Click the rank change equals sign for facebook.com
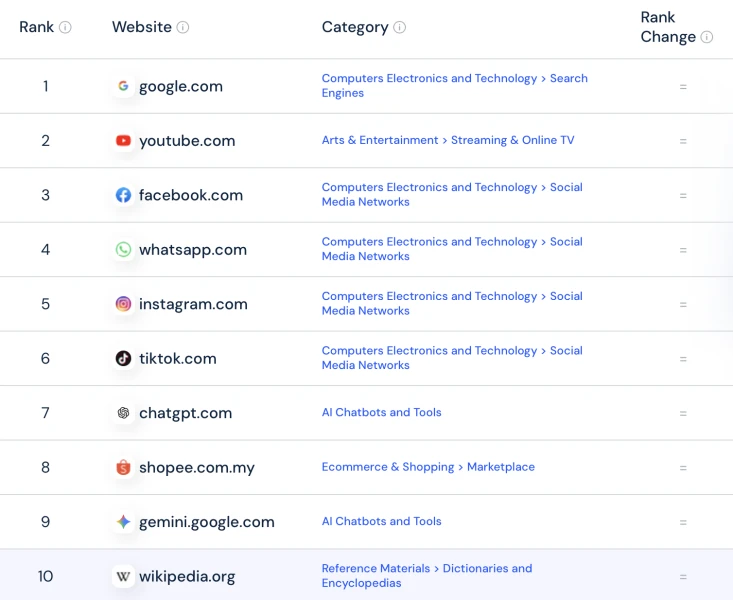This screenshot has height=600, width=733. click(683, 196)
